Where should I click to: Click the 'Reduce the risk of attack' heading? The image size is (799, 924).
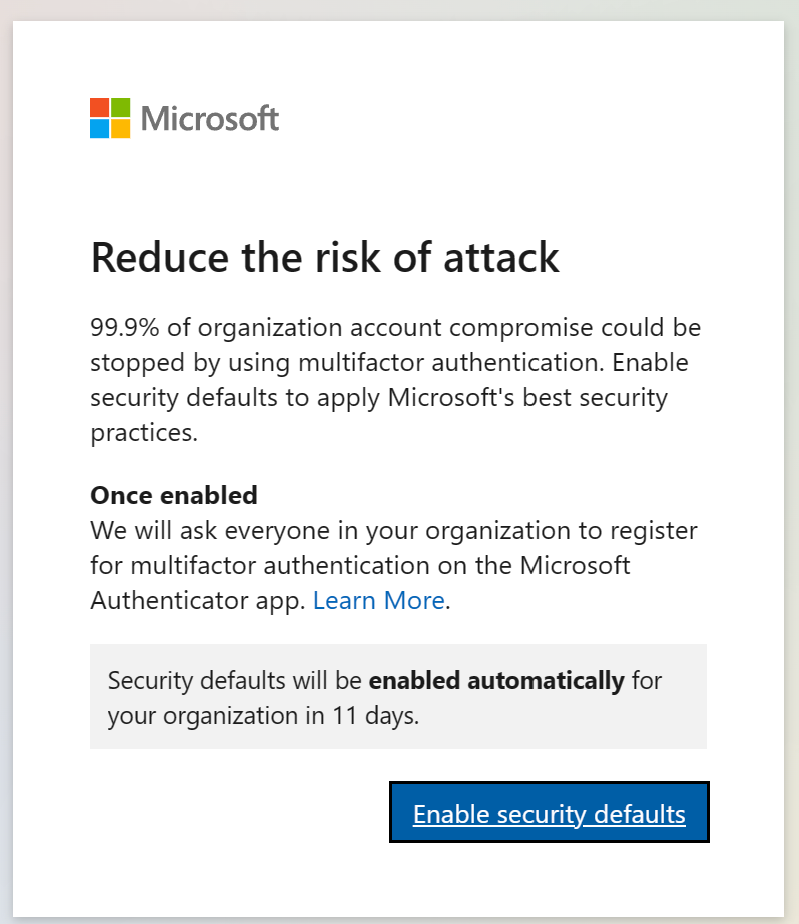tap(325, 258)
